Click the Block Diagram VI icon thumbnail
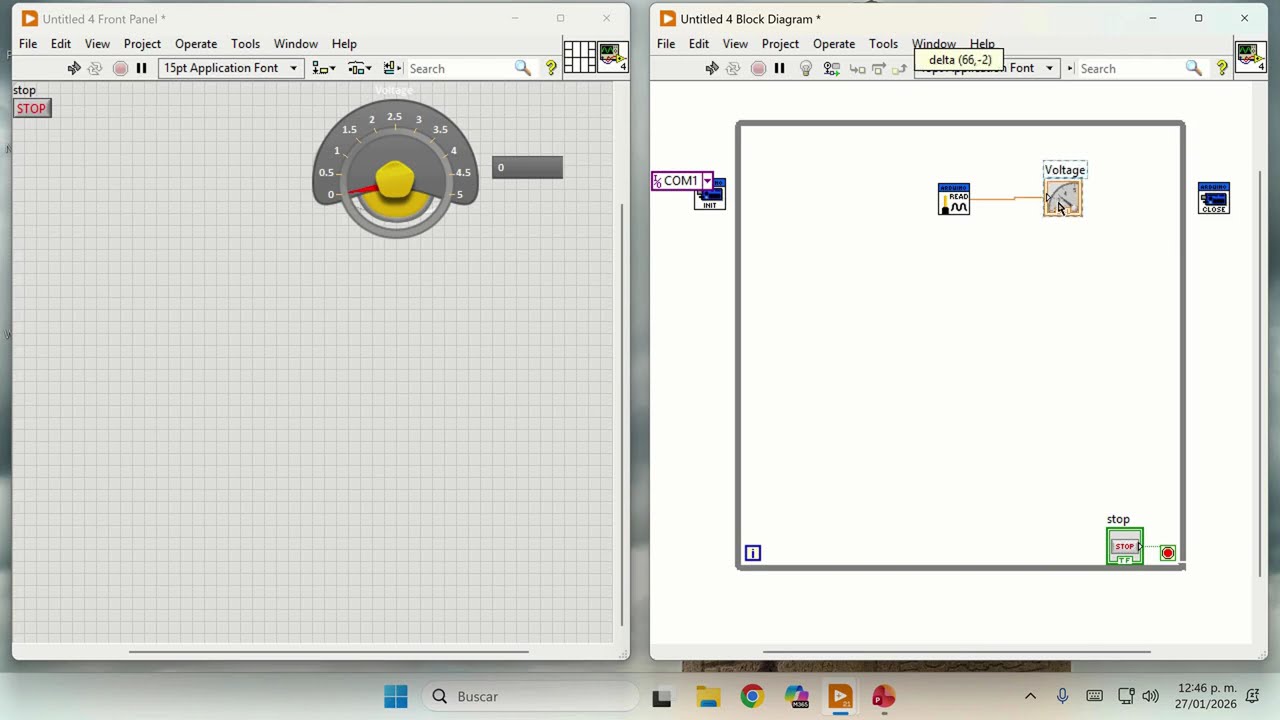 (1251, 57)
